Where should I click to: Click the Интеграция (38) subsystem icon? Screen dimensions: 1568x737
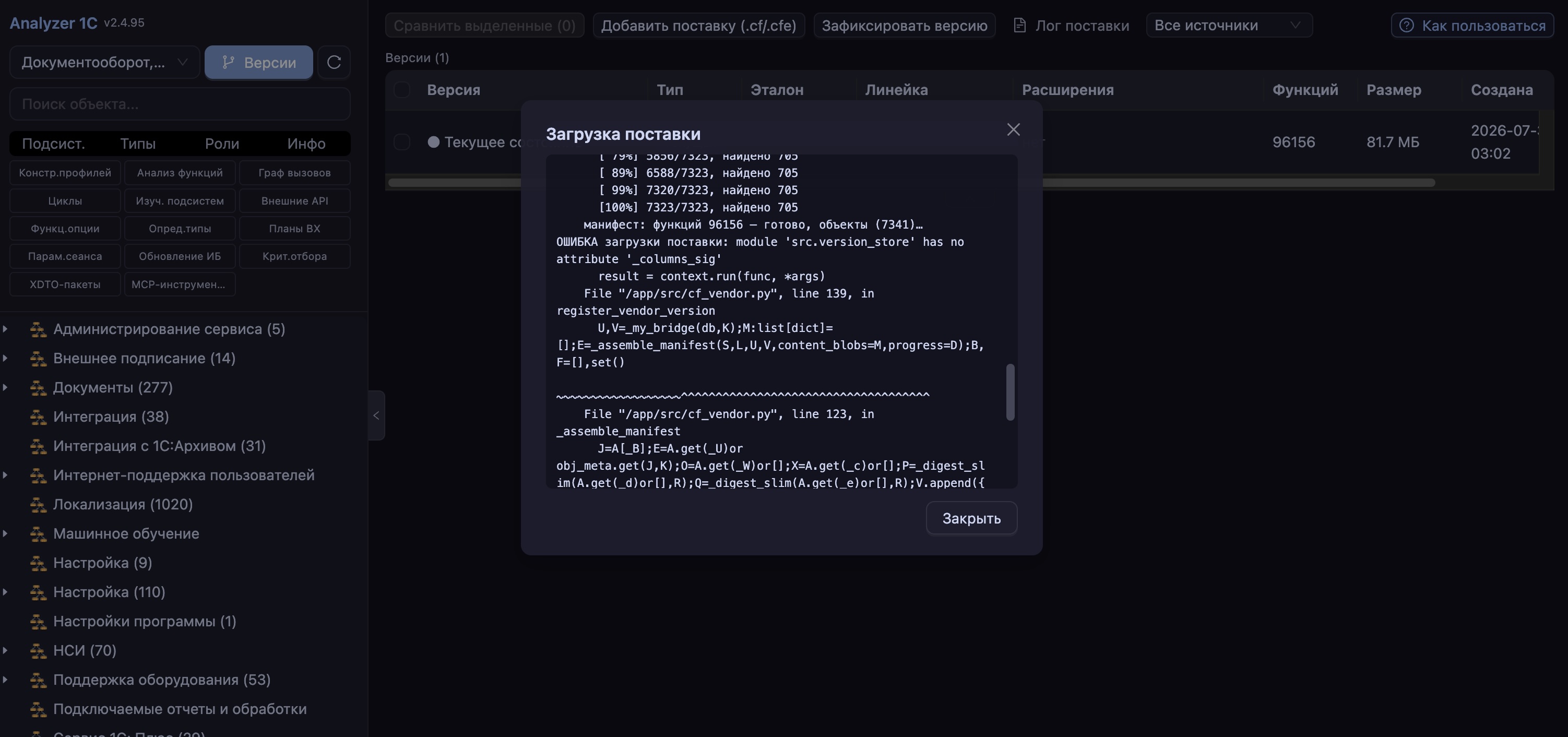[38, 417]
